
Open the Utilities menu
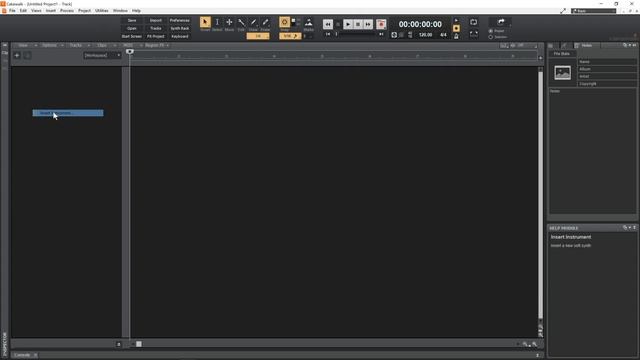tap(102, 11)
